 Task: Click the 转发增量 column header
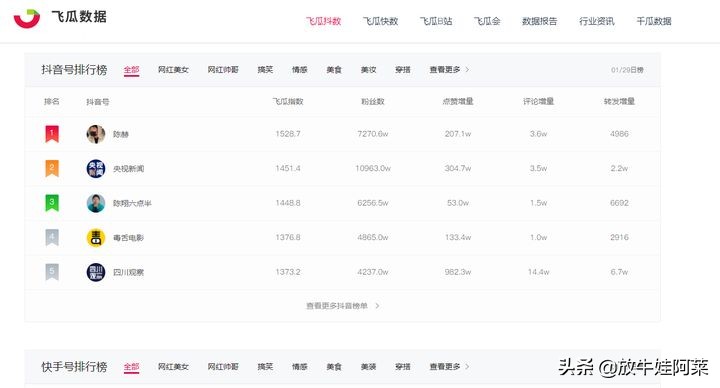click(619, 101)
